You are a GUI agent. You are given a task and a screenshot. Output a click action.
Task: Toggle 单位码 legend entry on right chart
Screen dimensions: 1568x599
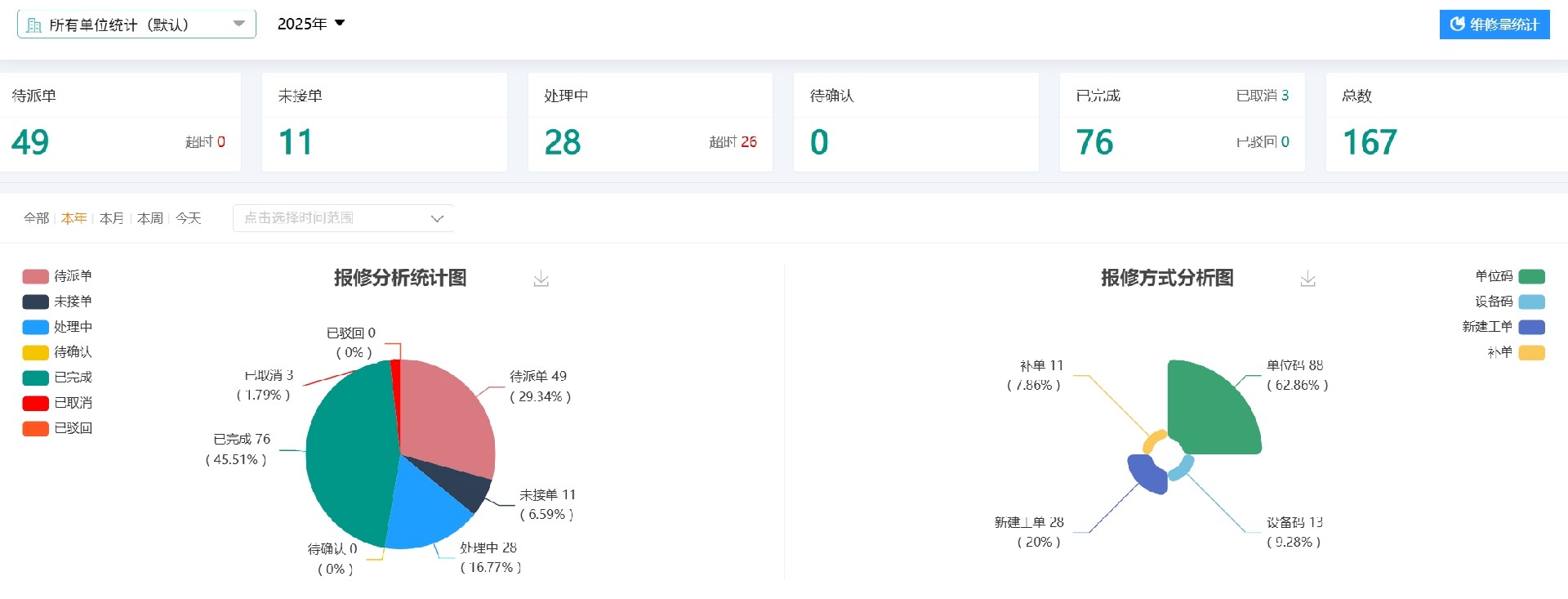(x=1509, y=276)
